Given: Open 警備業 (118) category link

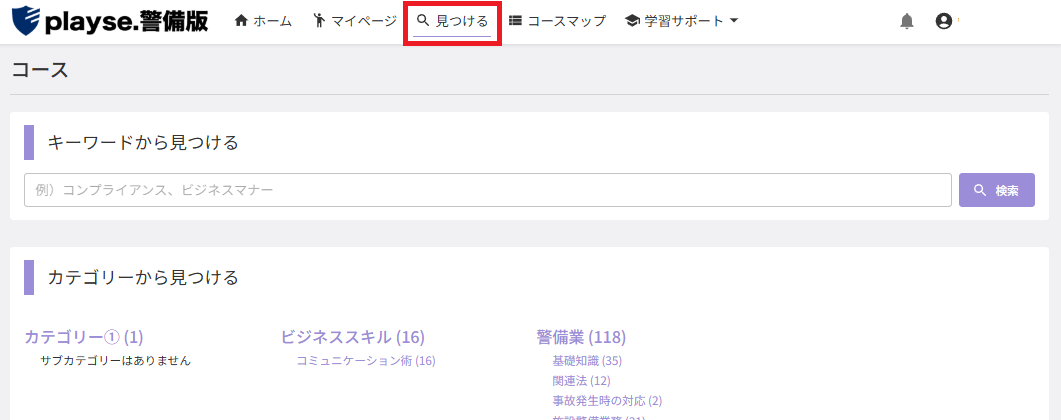Looking at the screenshot, I should [581, 337].
